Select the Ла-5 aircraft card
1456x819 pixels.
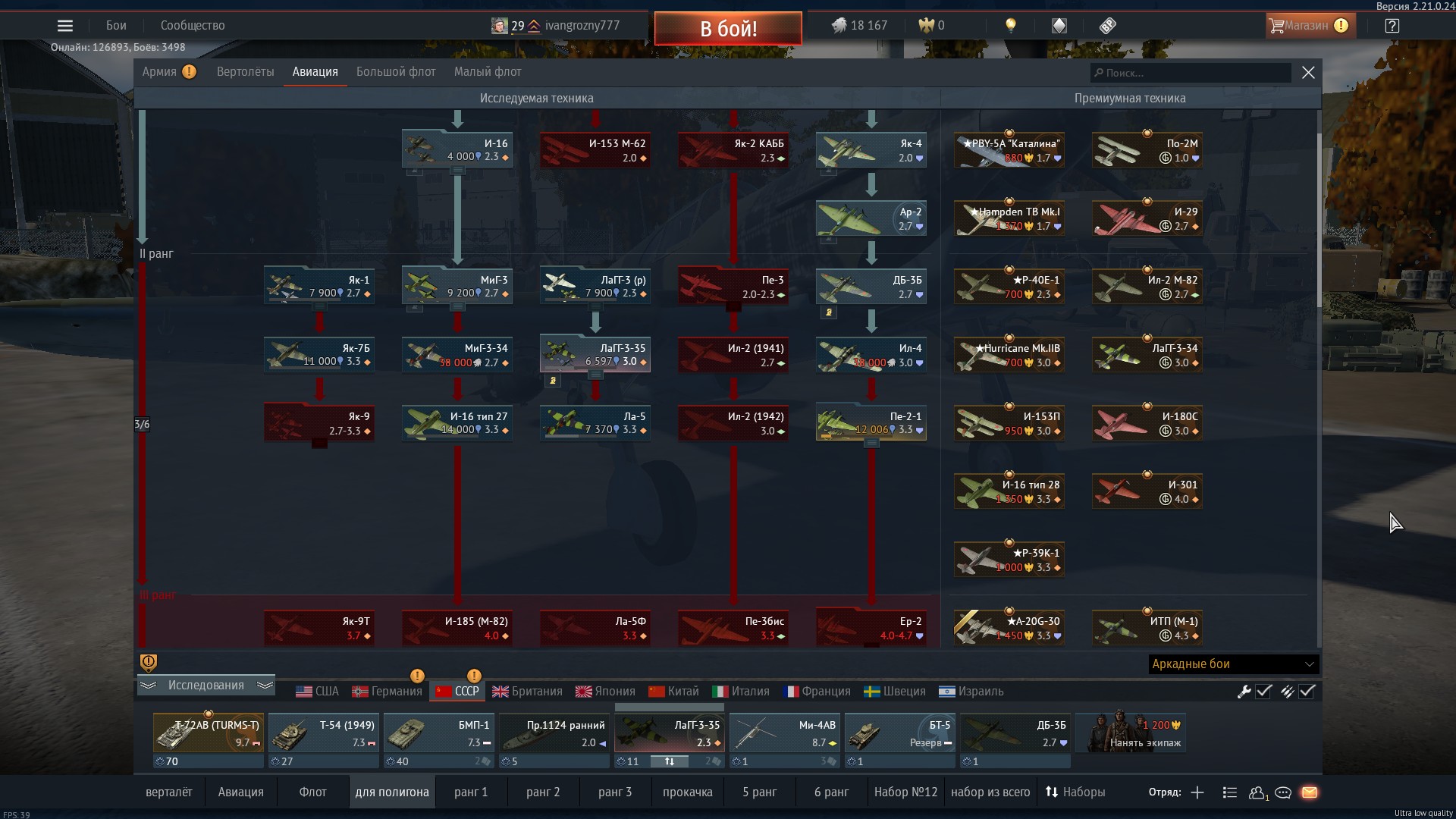pos(595,422)
